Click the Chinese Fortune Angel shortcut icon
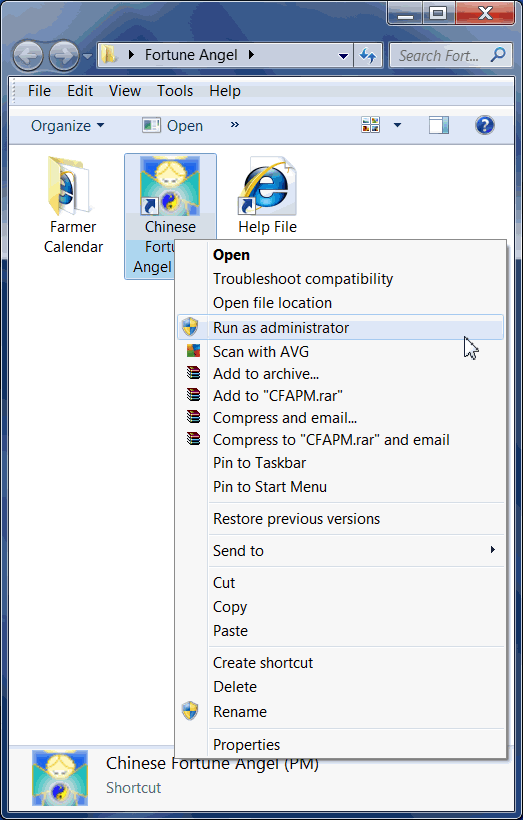This screenshot has height=820, width=523. [170, 186]
